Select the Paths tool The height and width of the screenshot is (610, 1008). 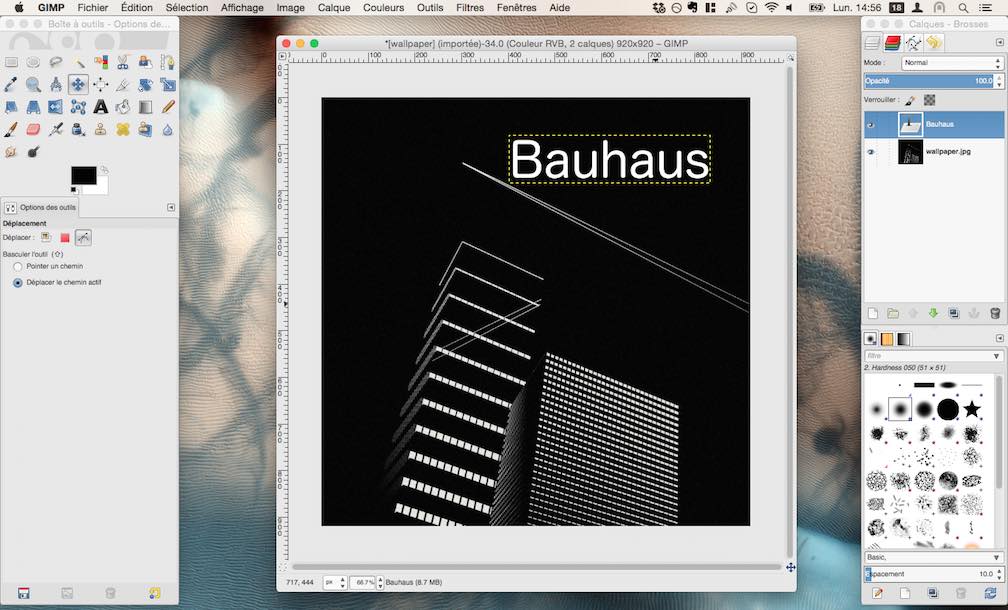coord(168,62)
